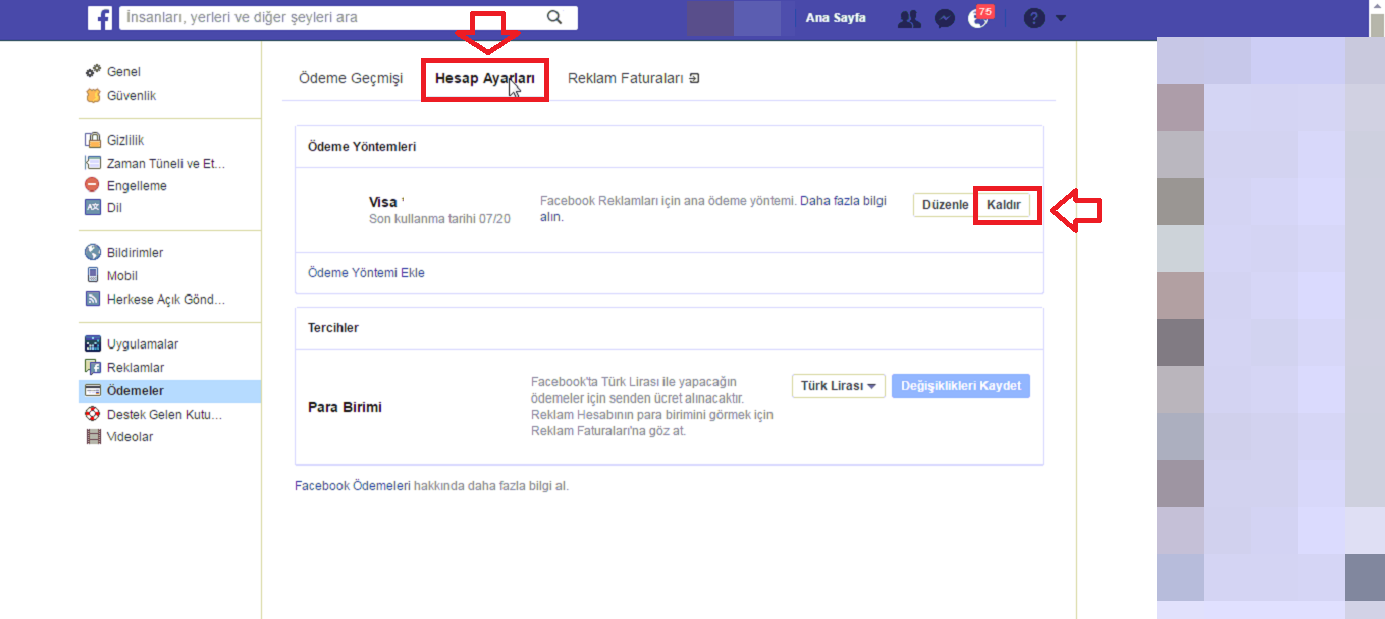Image resolution: width=1385 pixels, height=619 pixels.
Task: Open notifications globe with 75 badge
Action: [979, 17]
